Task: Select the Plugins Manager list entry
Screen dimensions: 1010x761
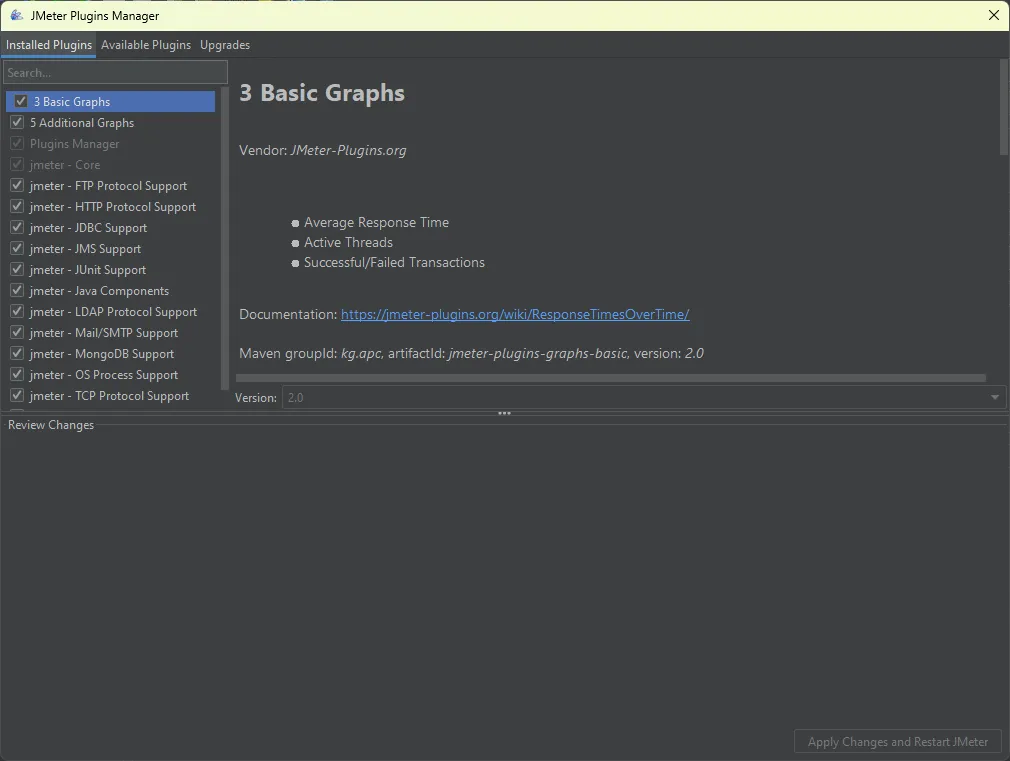Action: click(111, 144)
